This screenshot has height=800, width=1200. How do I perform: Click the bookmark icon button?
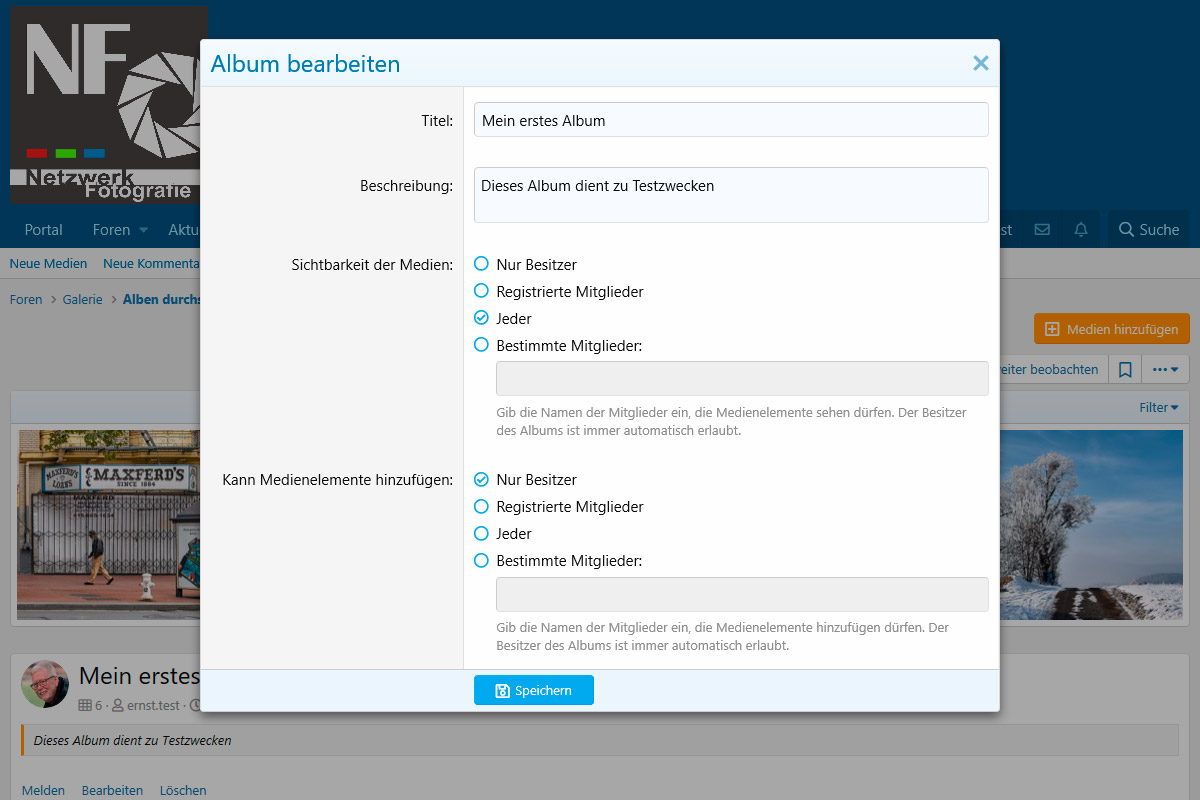(x=1125, y=369)
